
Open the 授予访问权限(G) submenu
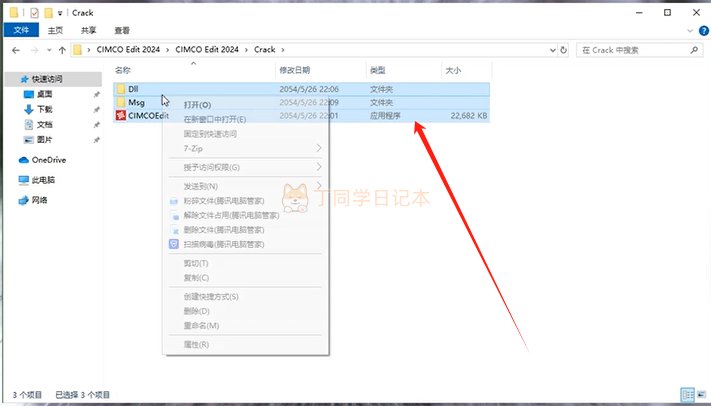click(x=245, y=167)
